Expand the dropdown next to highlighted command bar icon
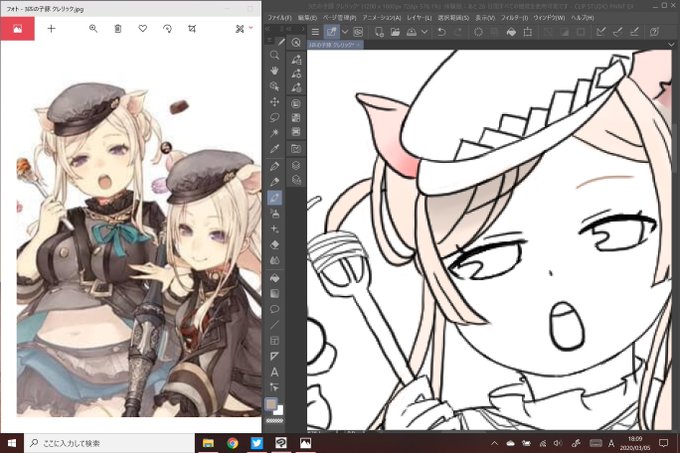The height and width of the screenshot is (453, 680). (345, 32)
